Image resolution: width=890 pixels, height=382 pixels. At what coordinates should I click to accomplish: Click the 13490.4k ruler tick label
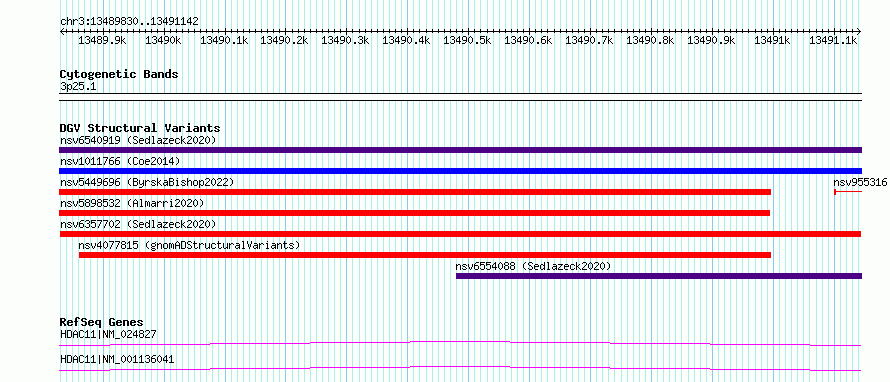pos(406,40)
